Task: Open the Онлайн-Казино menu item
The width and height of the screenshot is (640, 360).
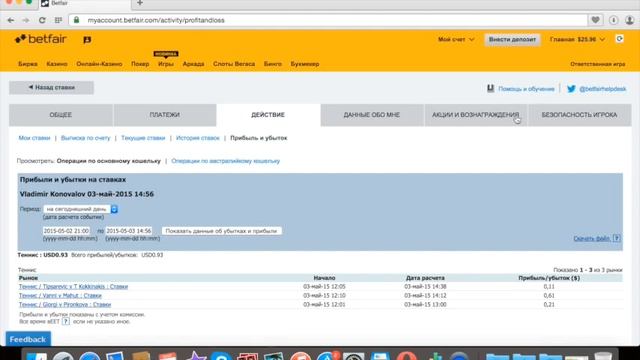Action: tap(99, 64)
